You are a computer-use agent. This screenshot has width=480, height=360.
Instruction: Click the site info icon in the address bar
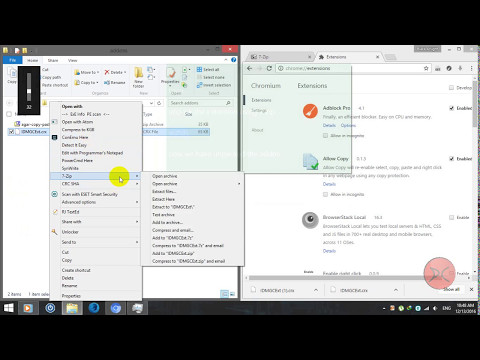[x=281, y=68]
